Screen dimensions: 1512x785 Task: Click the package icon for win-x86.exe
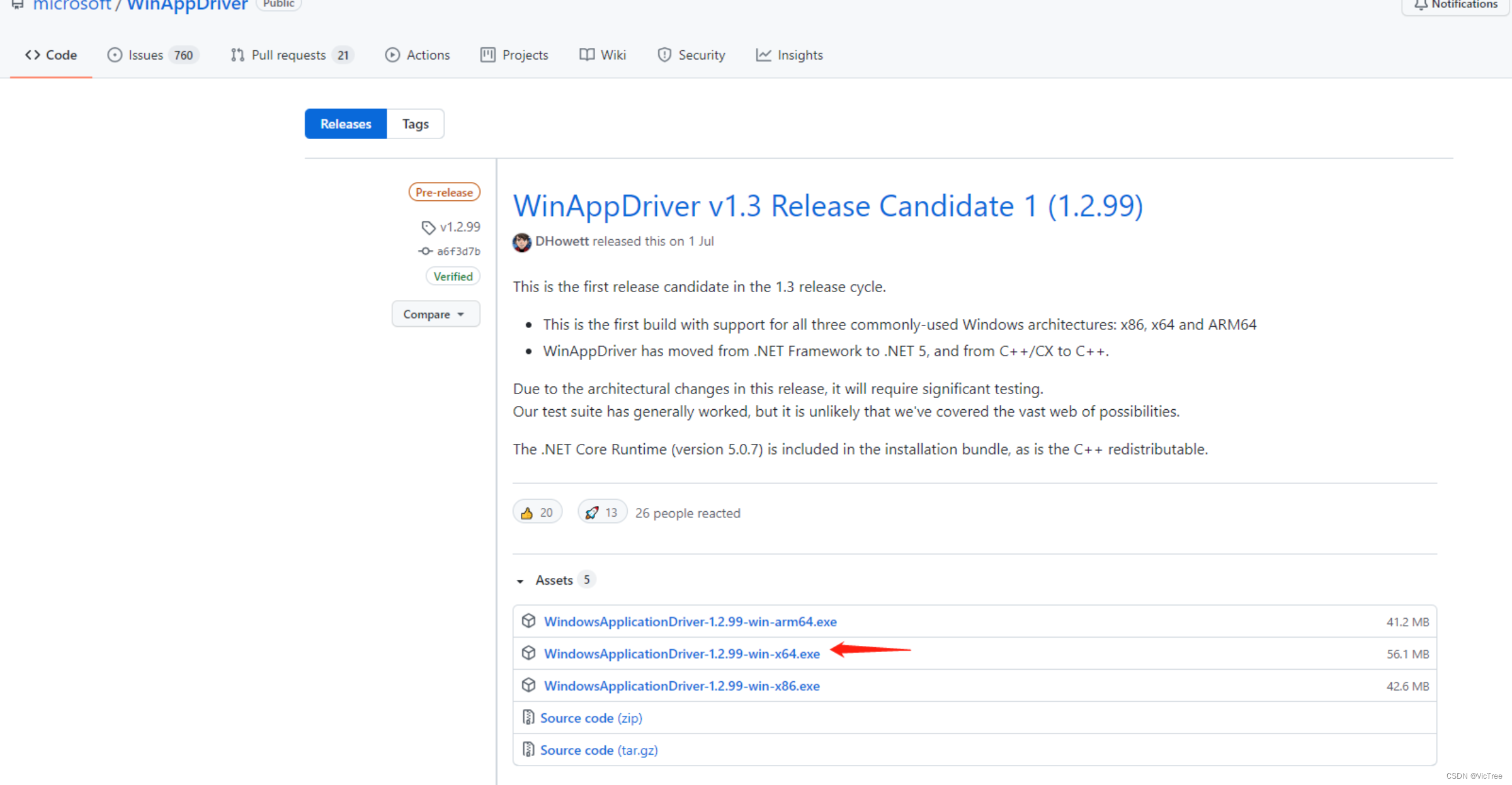[529, 685]
